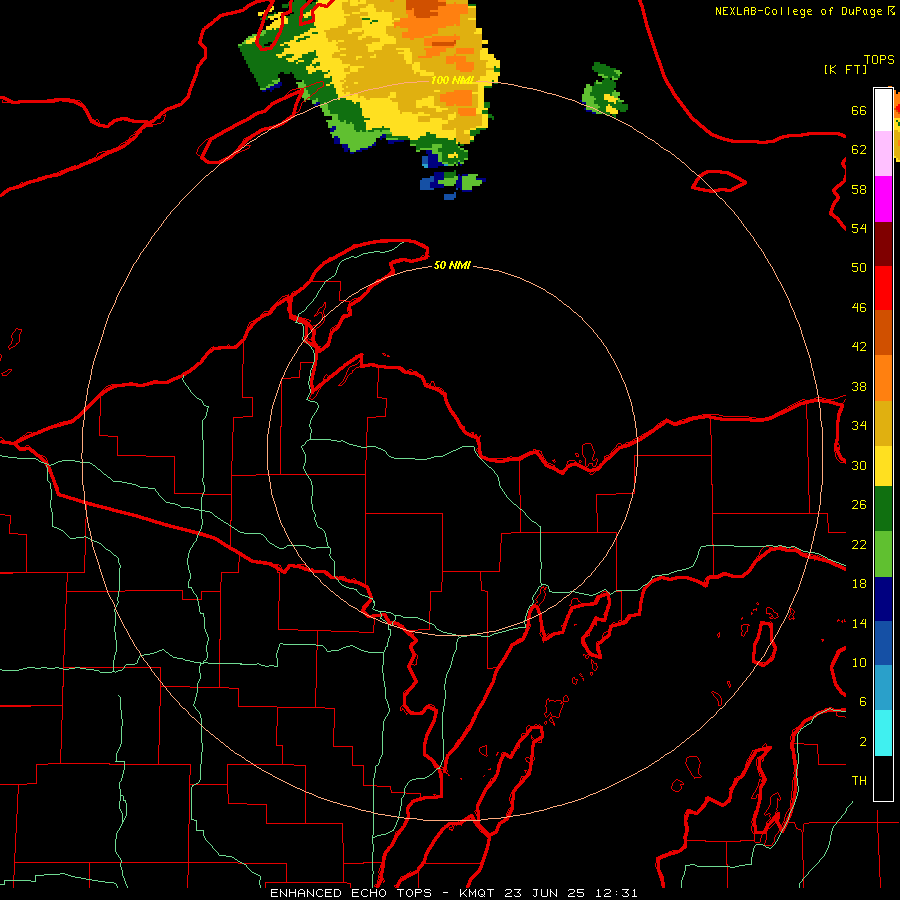Click the magenta 58 kft legend swatch
Image resolution: width=900 pixels, height=900 pixels.
(883, 199)
